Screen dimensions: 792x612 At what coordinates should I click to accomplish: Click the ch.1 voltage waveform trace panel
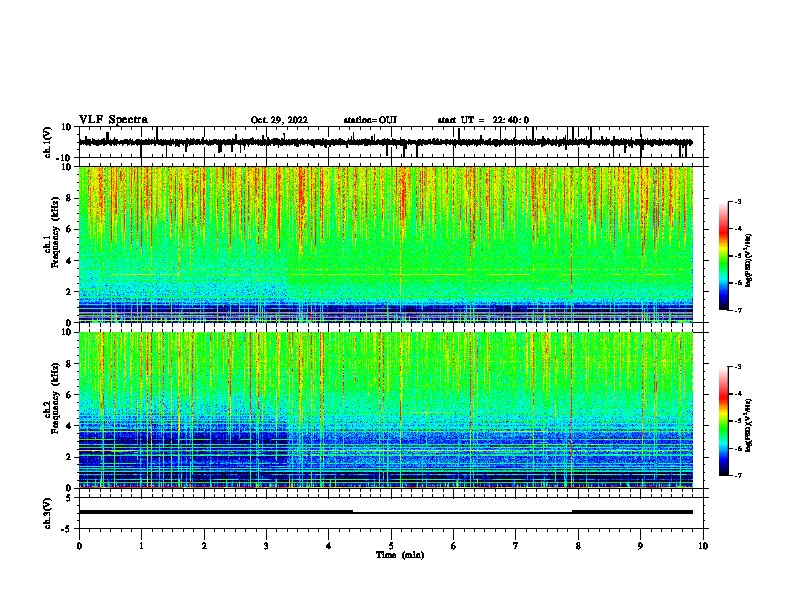391,142
